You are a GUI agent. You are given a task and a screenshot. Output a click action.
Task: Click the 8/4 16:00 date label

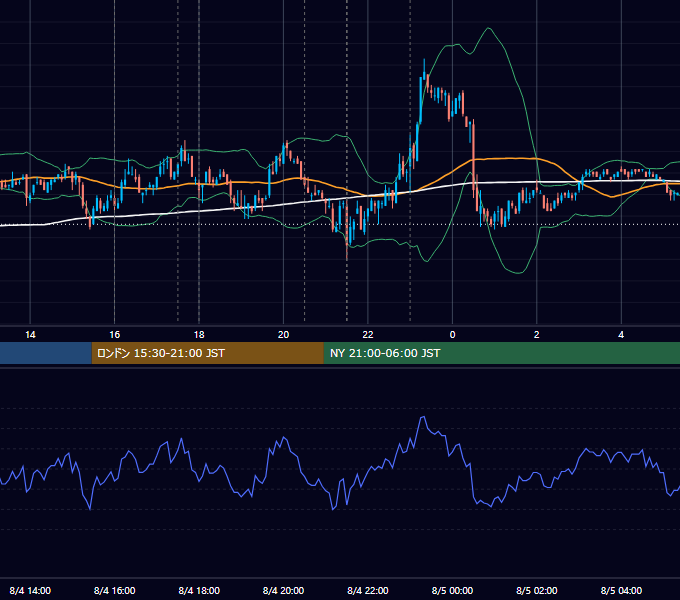pos(114,590)
